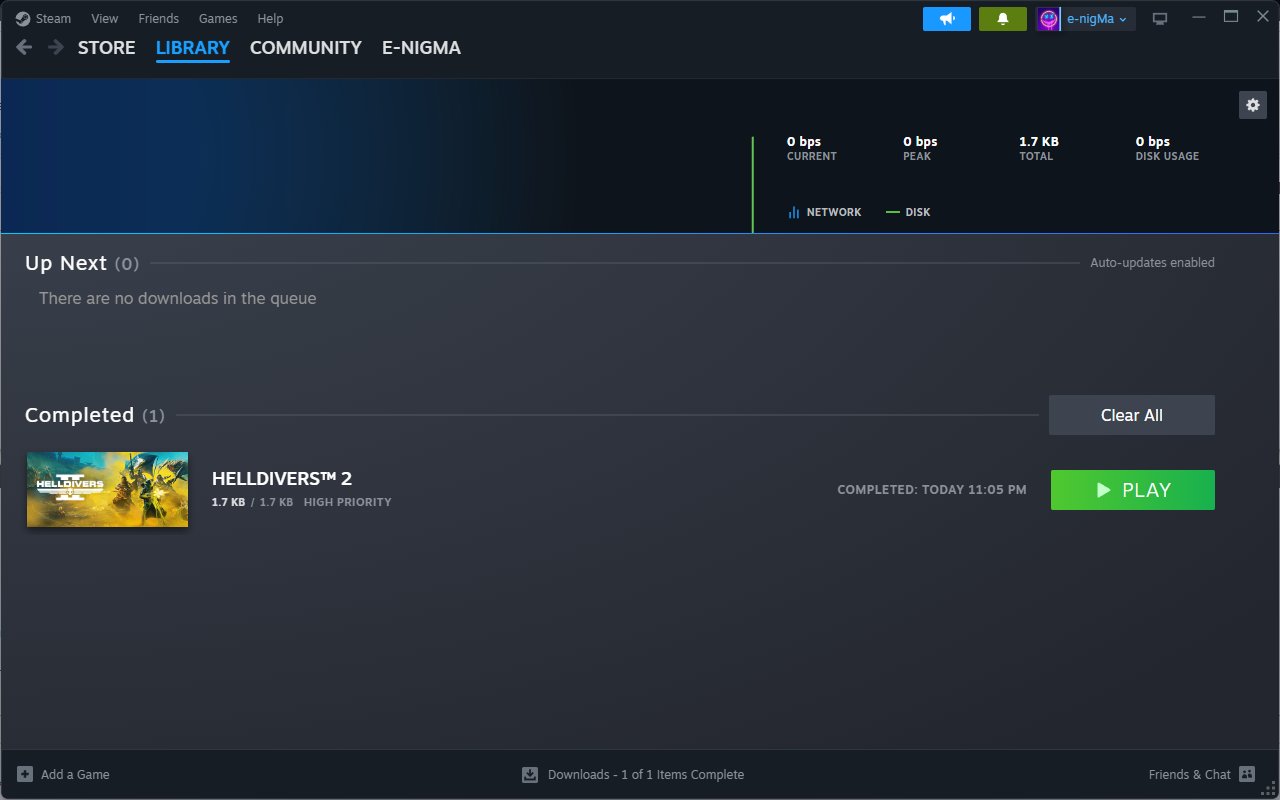Open the Friends menu

click(x=158, y=18)
